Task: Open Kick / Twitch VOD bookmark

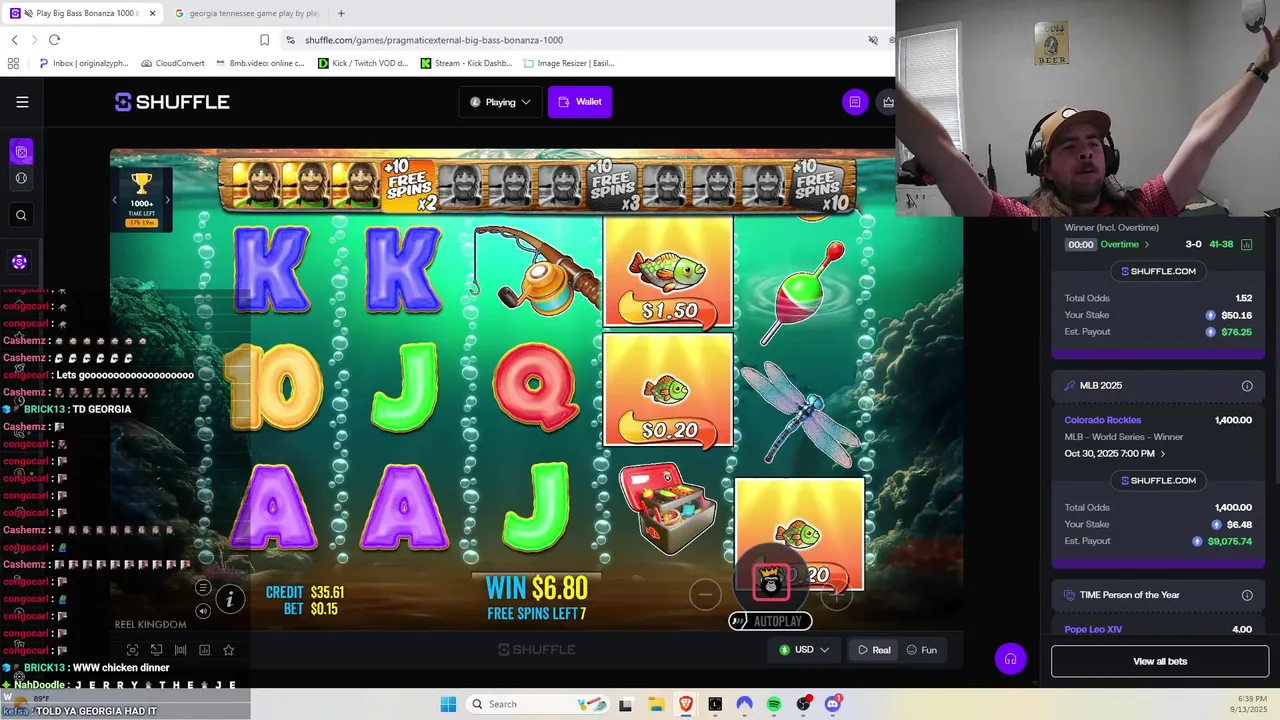Action: (363, 63)
